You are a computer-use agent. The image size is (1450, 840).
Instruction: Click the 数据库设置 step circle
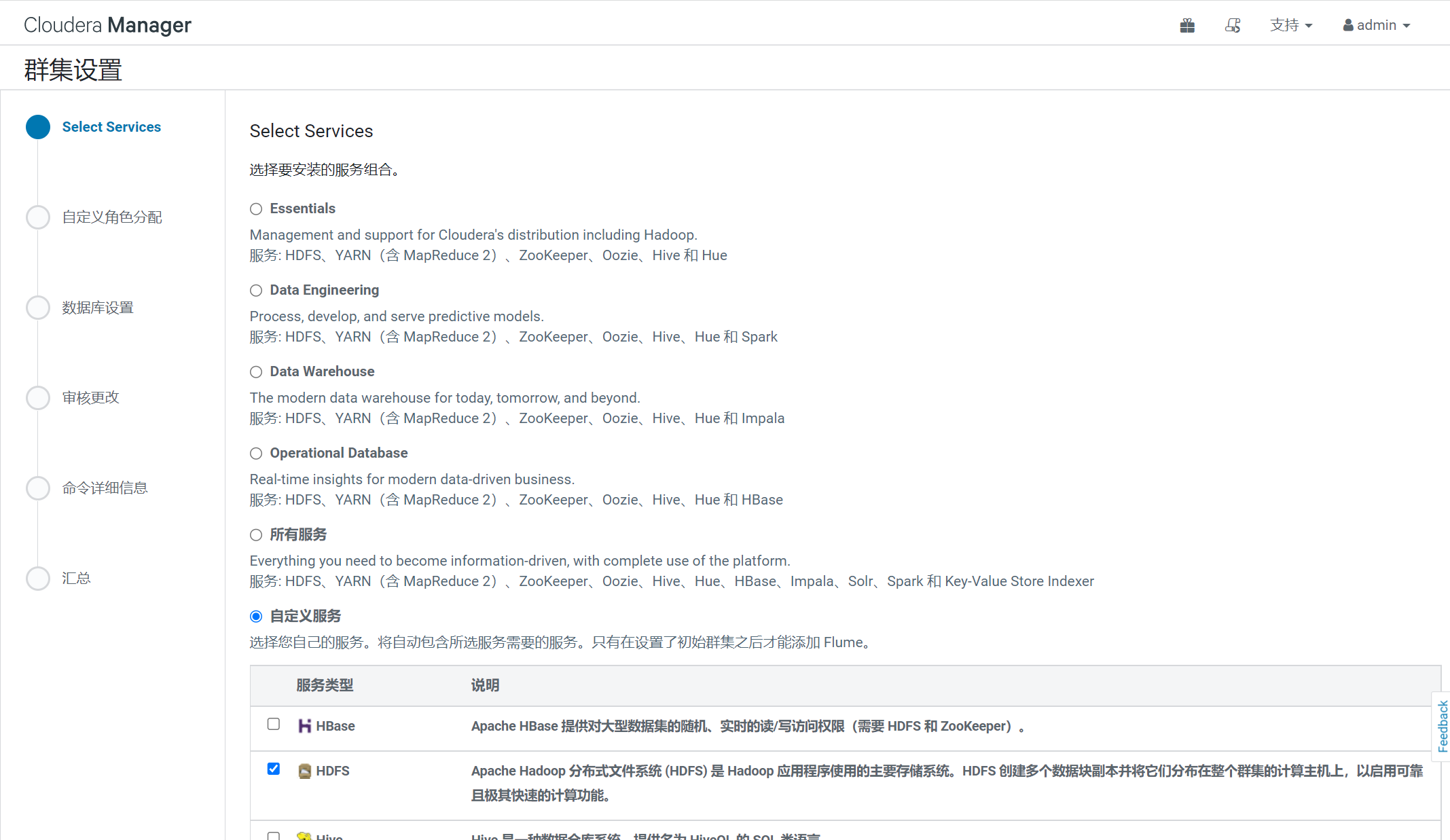coord(38,308)
